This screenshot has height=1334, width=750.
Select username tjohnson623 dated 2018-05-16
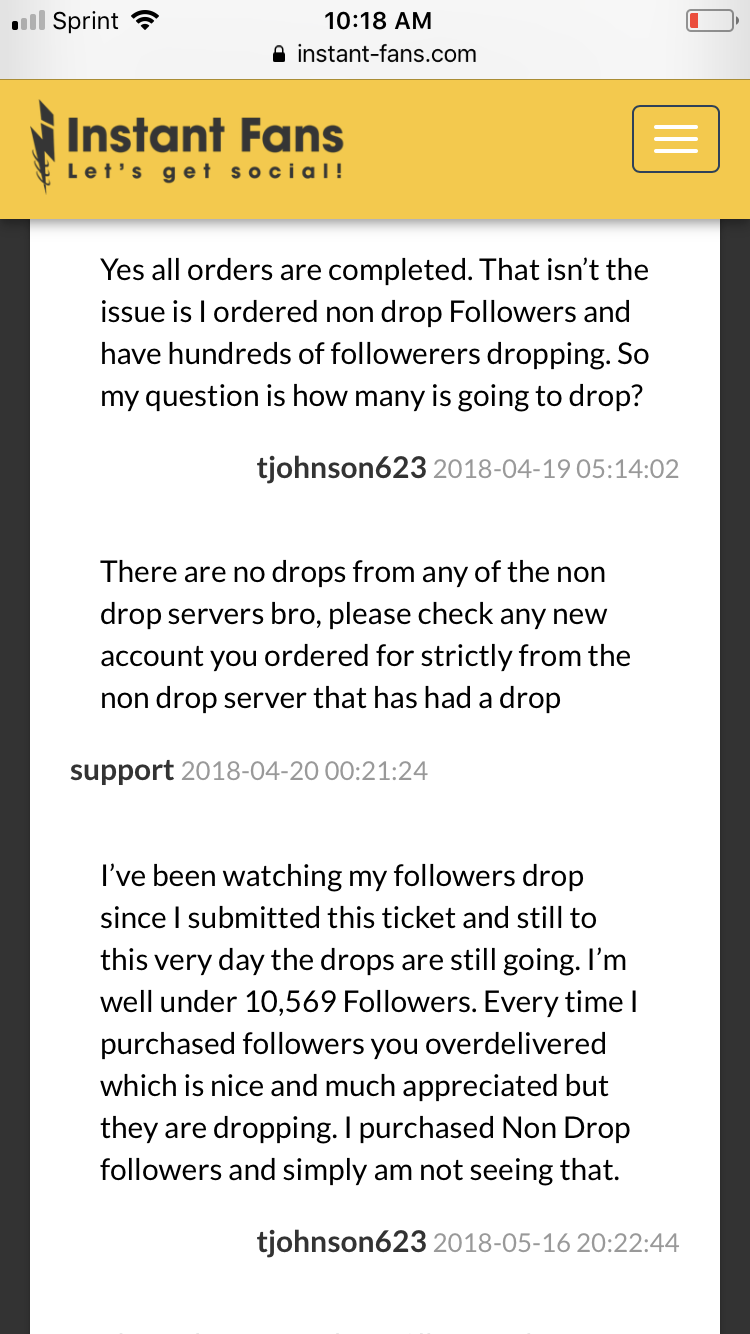pyautogui.click(x=342, y=1242)
